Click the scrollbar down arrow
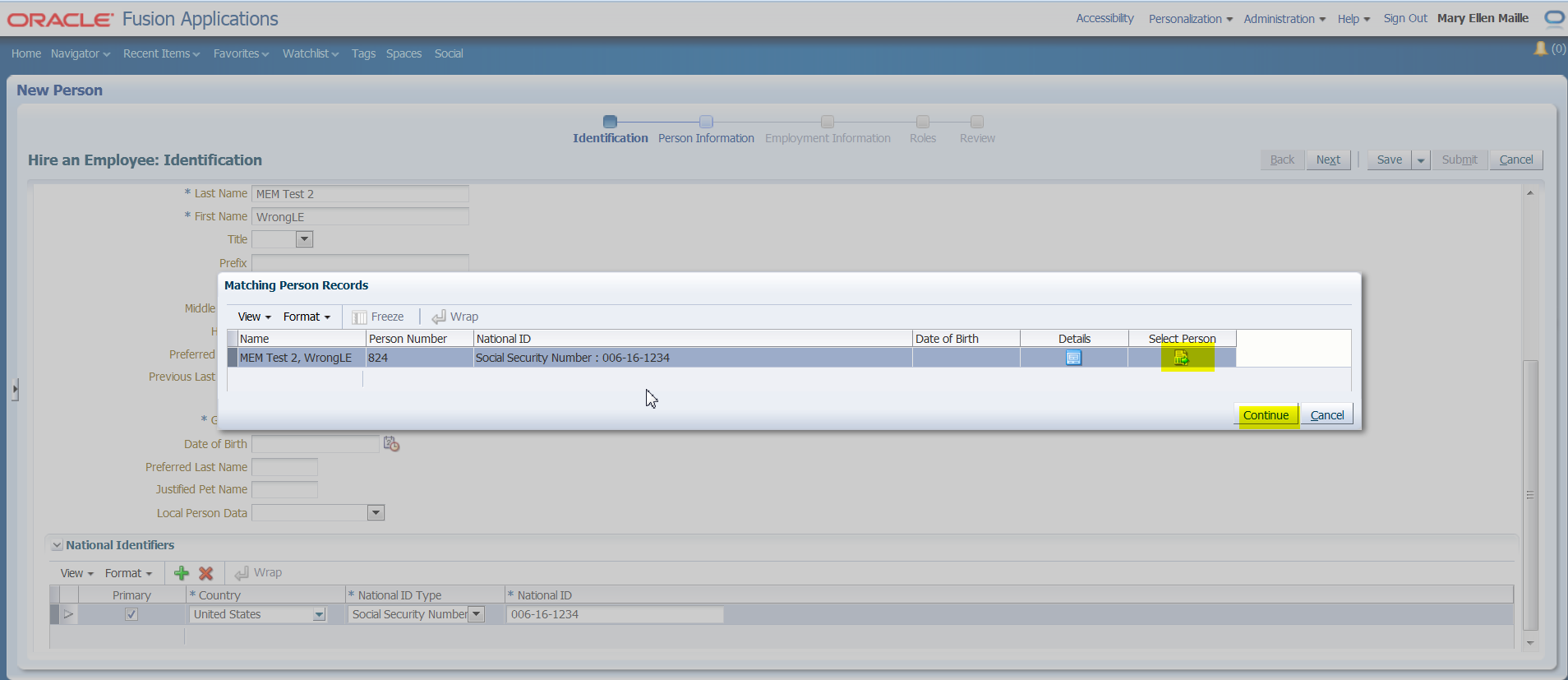The image size is (1568, 680). coord(1530,643)
